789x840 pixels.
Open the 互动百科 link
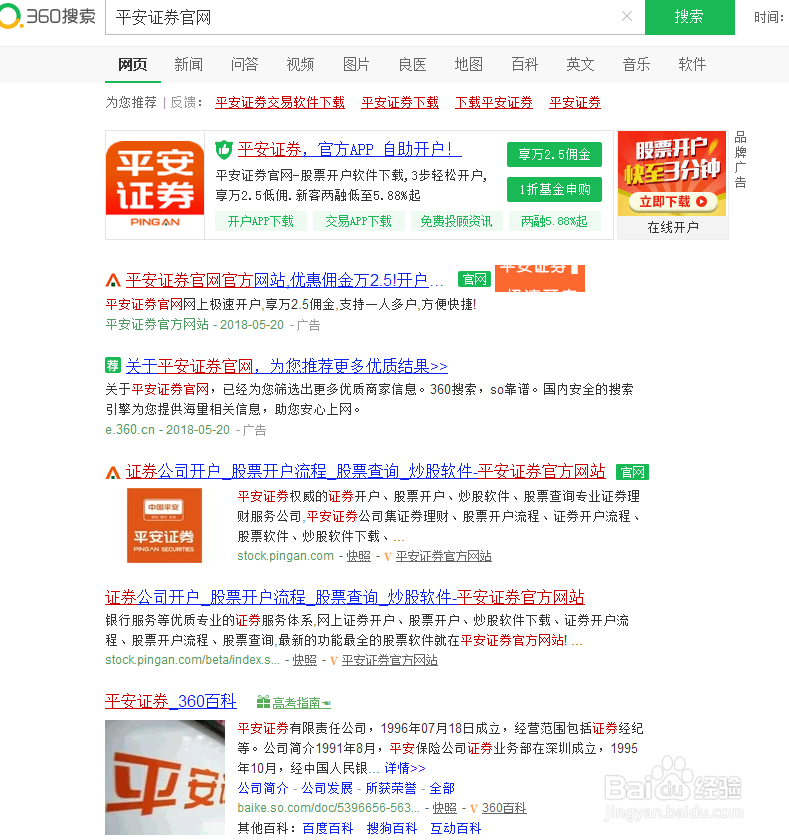456,828
